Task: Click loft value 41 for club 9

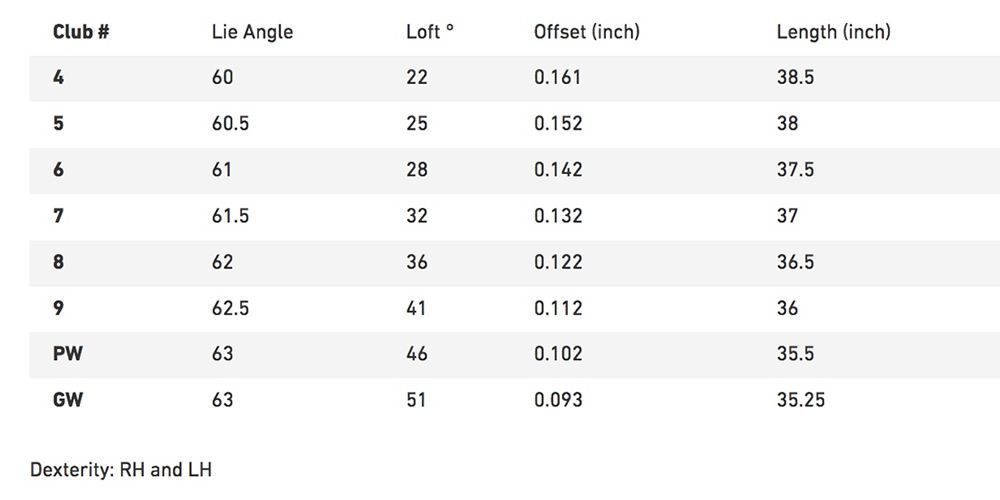Action: [x=417, y=308]
